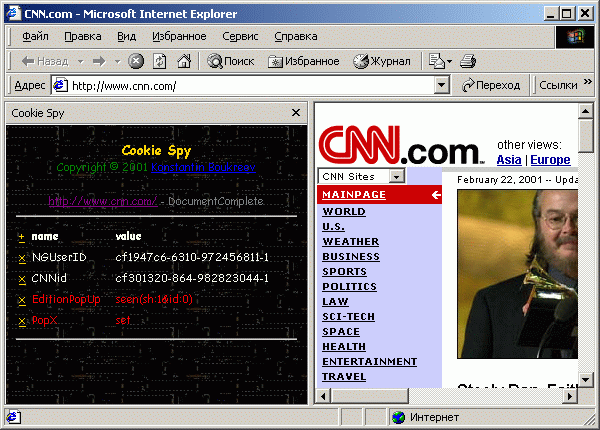This screenshot has width=600, height=430.
Task: Go to the home page via Home icon
Action: tap(184, 61)
